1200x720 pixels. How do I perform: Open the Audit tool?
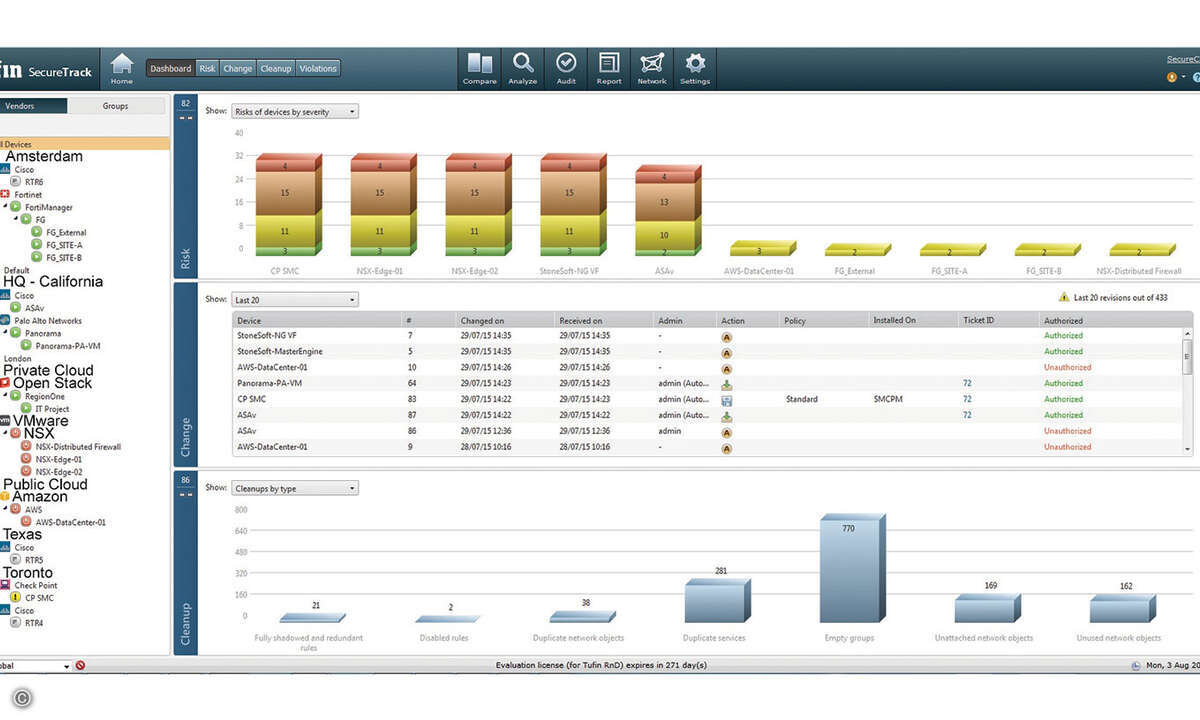point(566,68)
